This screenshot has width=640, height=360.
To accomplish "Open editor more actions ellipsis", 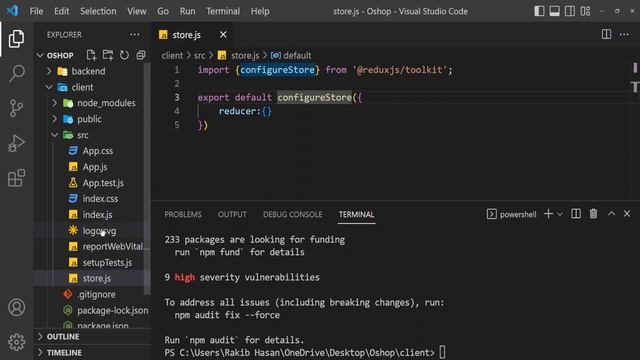I will pyautogui.click(x=624, y=35).
